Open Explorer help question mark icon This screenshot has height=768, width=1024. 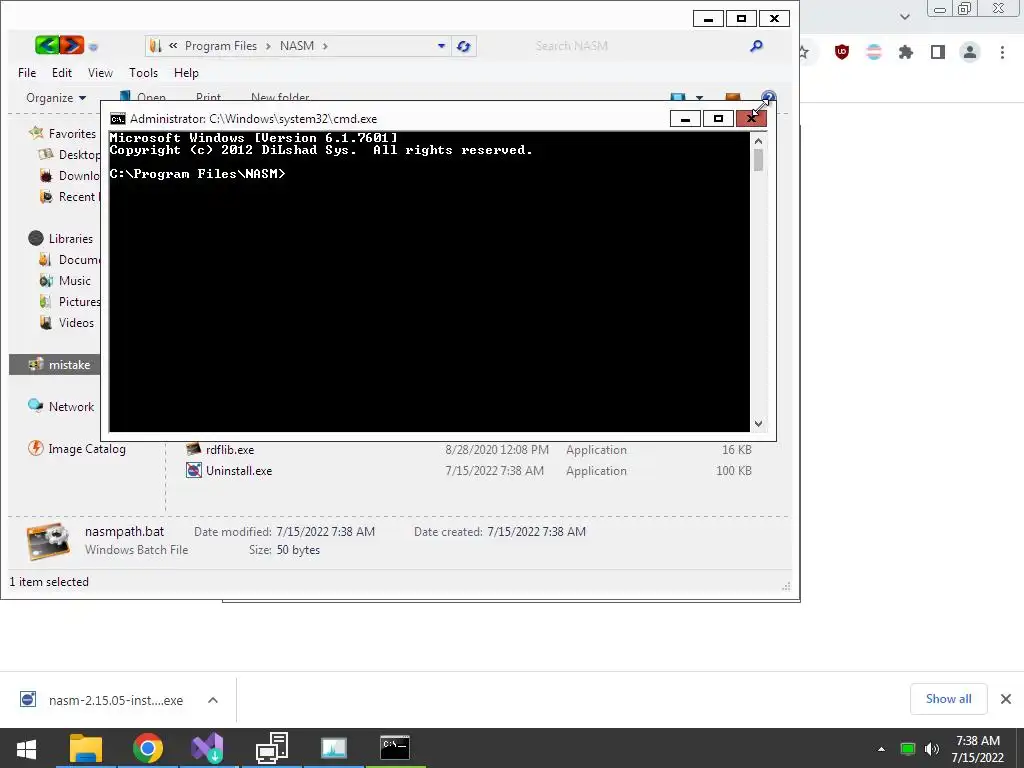(x=769, y=97)
